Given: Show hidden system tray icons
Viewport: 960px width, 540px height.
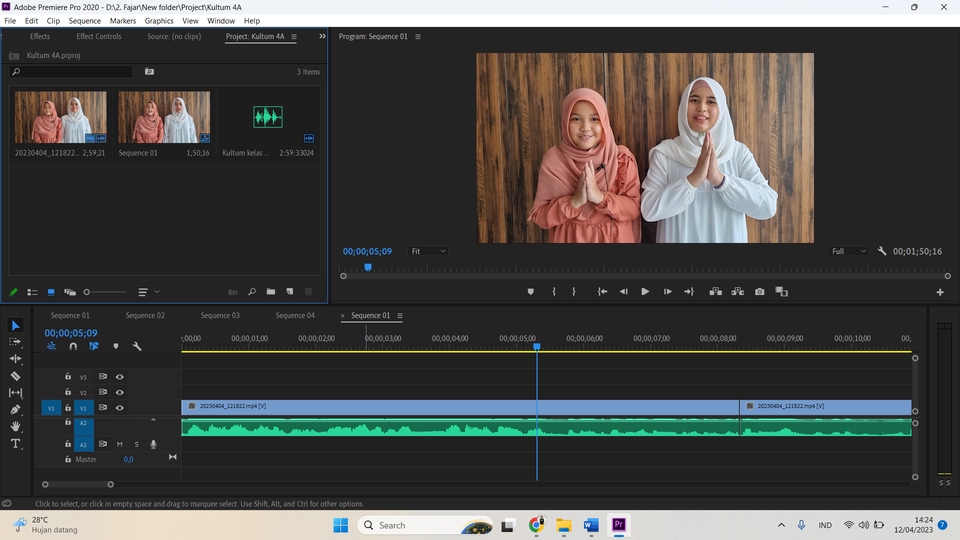Looking at the screenshot, I should click(781, 525).
